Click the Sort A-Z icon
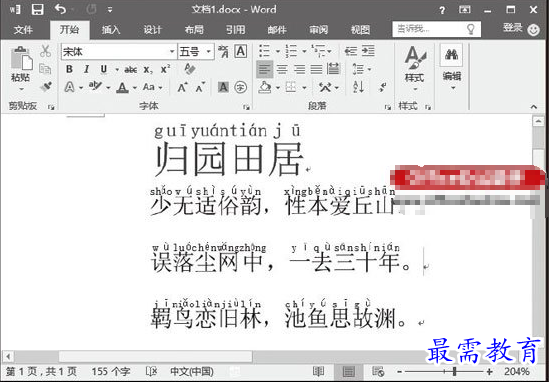This screenshot has height=382, width=549. click(x=358, y=87)
